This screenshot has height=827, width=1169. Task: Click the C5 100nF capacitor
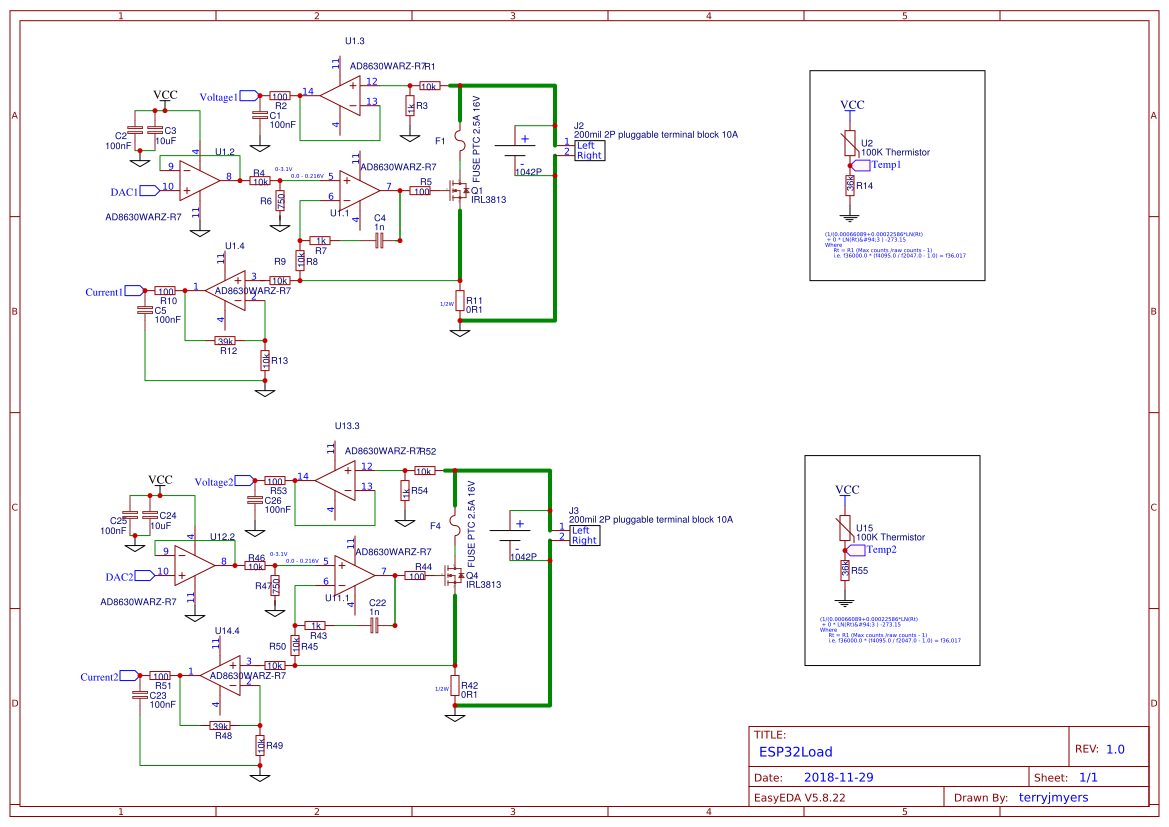(145, 309)
